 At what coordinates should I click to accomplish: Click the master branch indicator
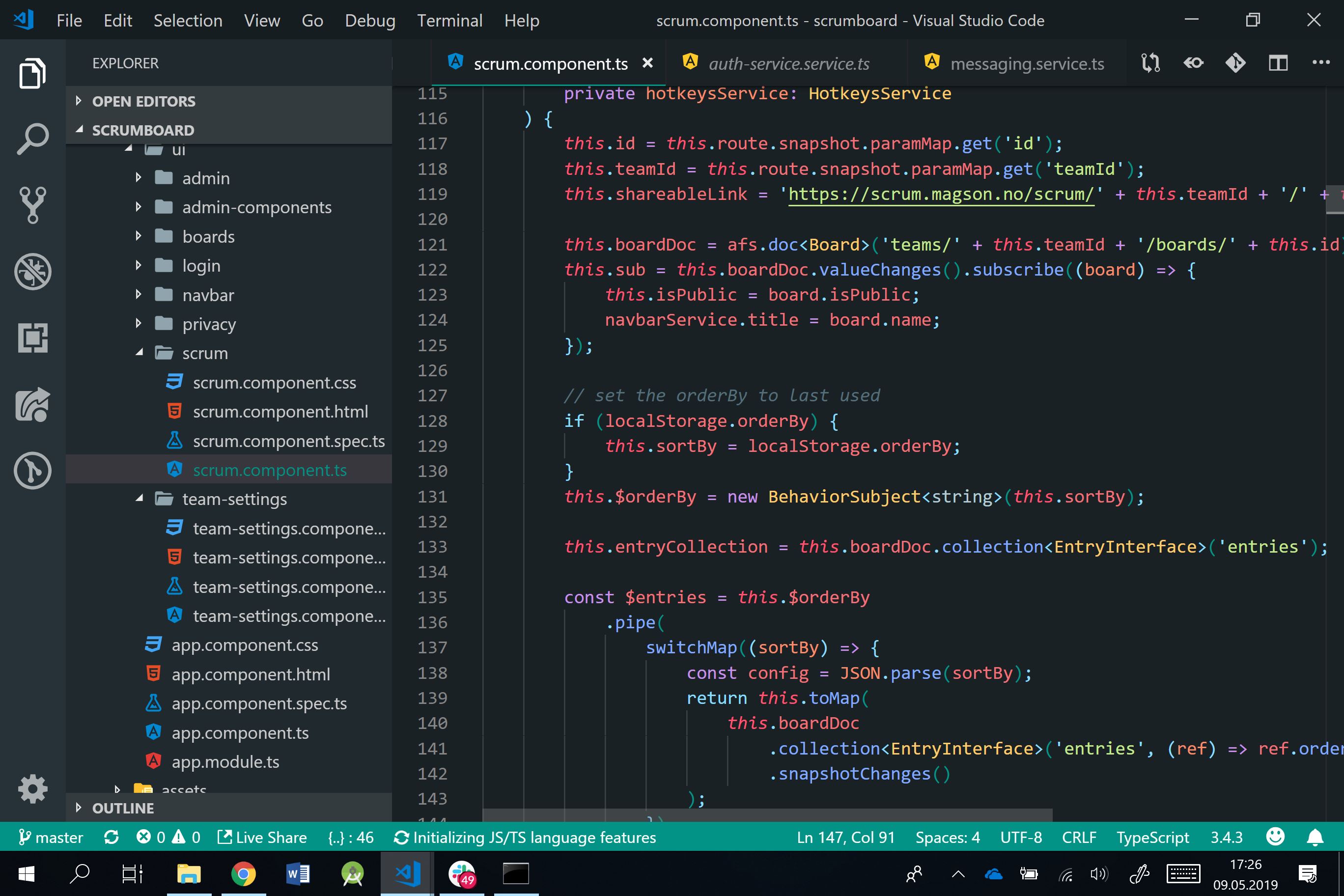52,837
